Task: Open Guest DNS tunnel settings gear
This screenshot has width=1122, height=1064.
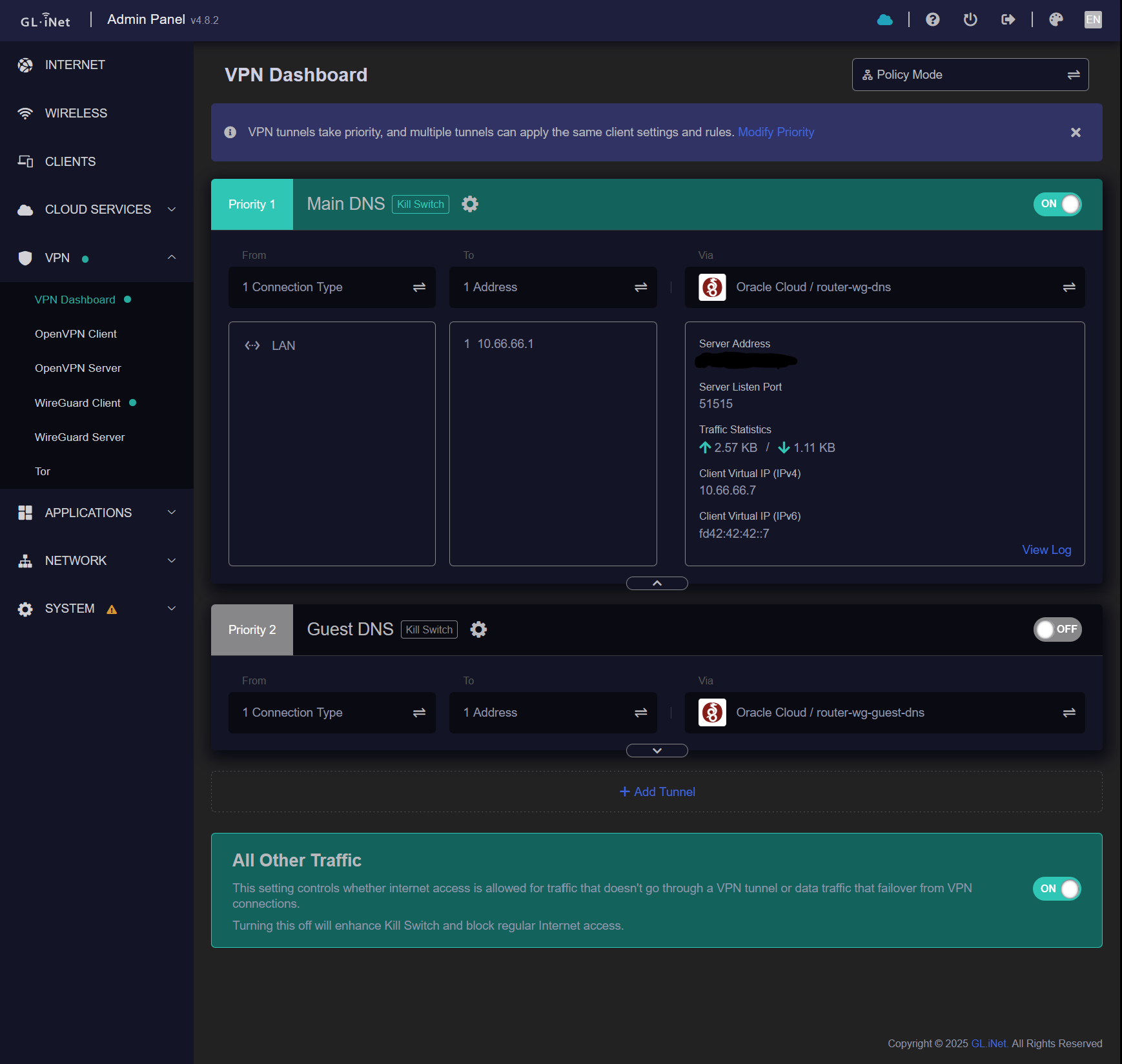Action: tap(478, 629)
